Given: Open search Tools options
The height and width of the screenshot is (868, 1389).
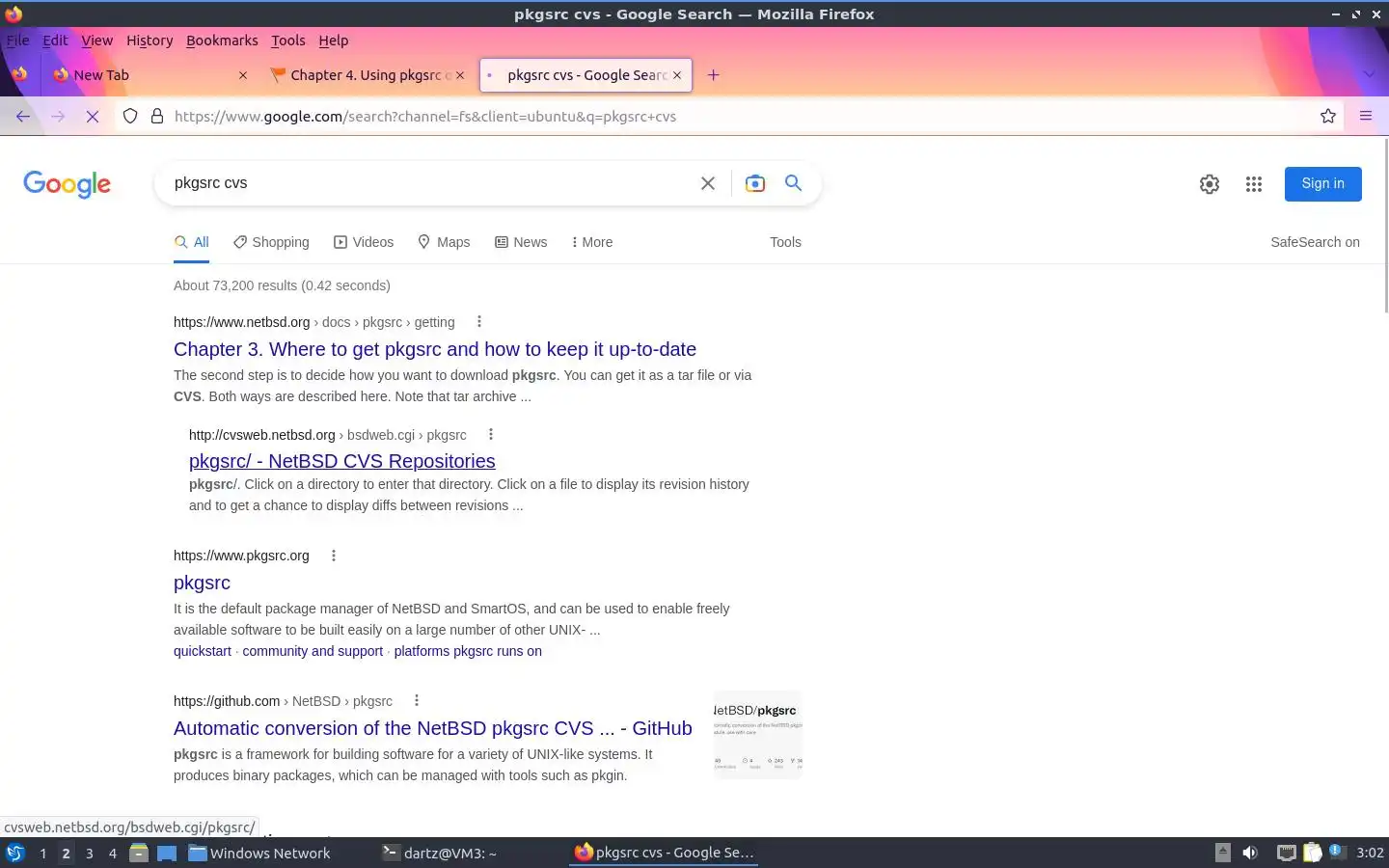Looking at the screenshot, I should (x=785, y=242).
